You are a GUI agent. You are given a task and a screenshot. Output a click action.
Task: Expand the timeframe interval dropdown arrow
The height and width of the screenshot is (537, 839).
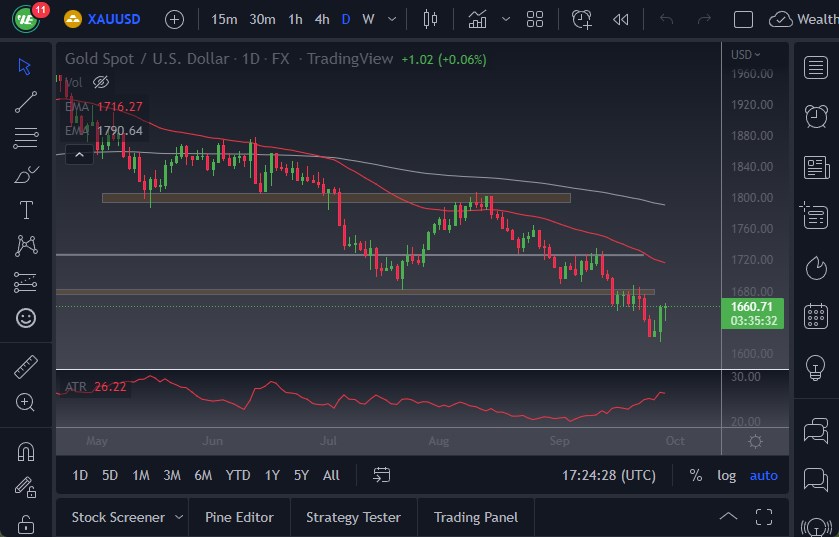[391, 19]
